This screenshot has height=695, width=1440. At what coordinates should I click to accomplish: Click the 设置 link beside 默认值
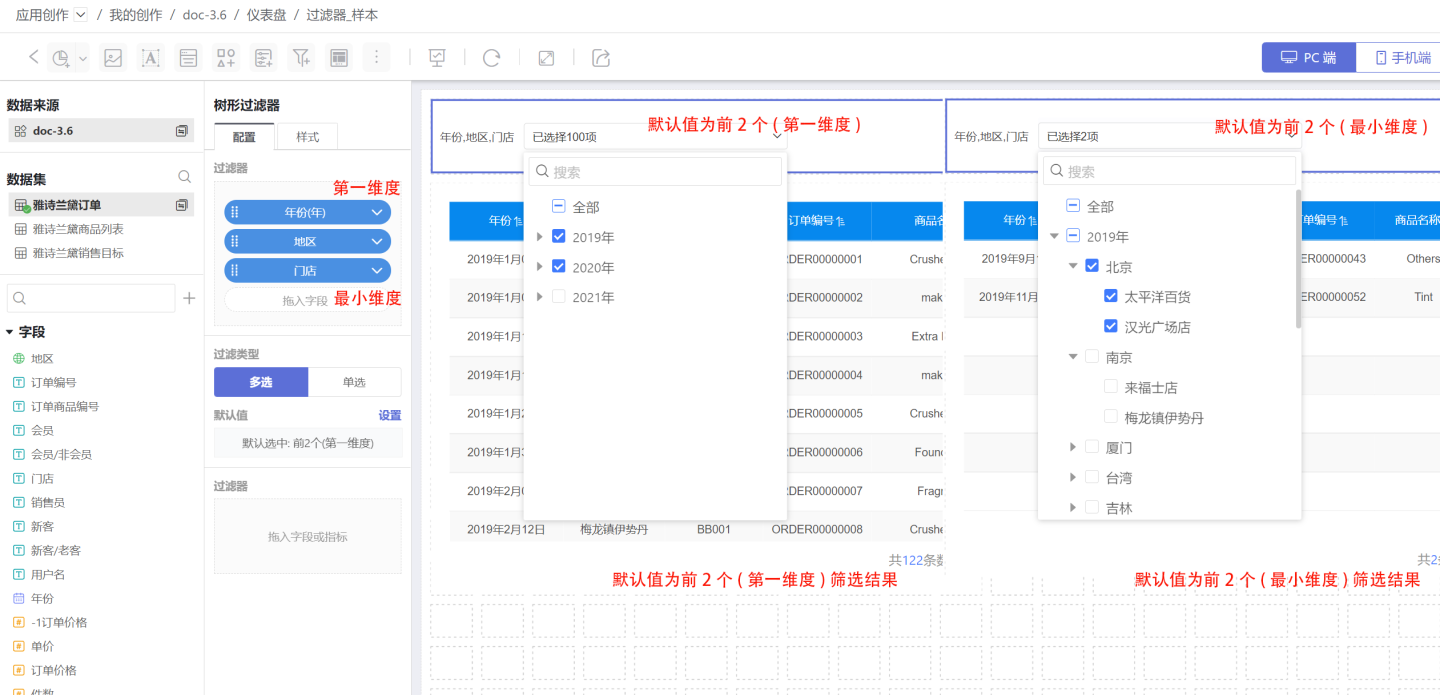point(389,415)
